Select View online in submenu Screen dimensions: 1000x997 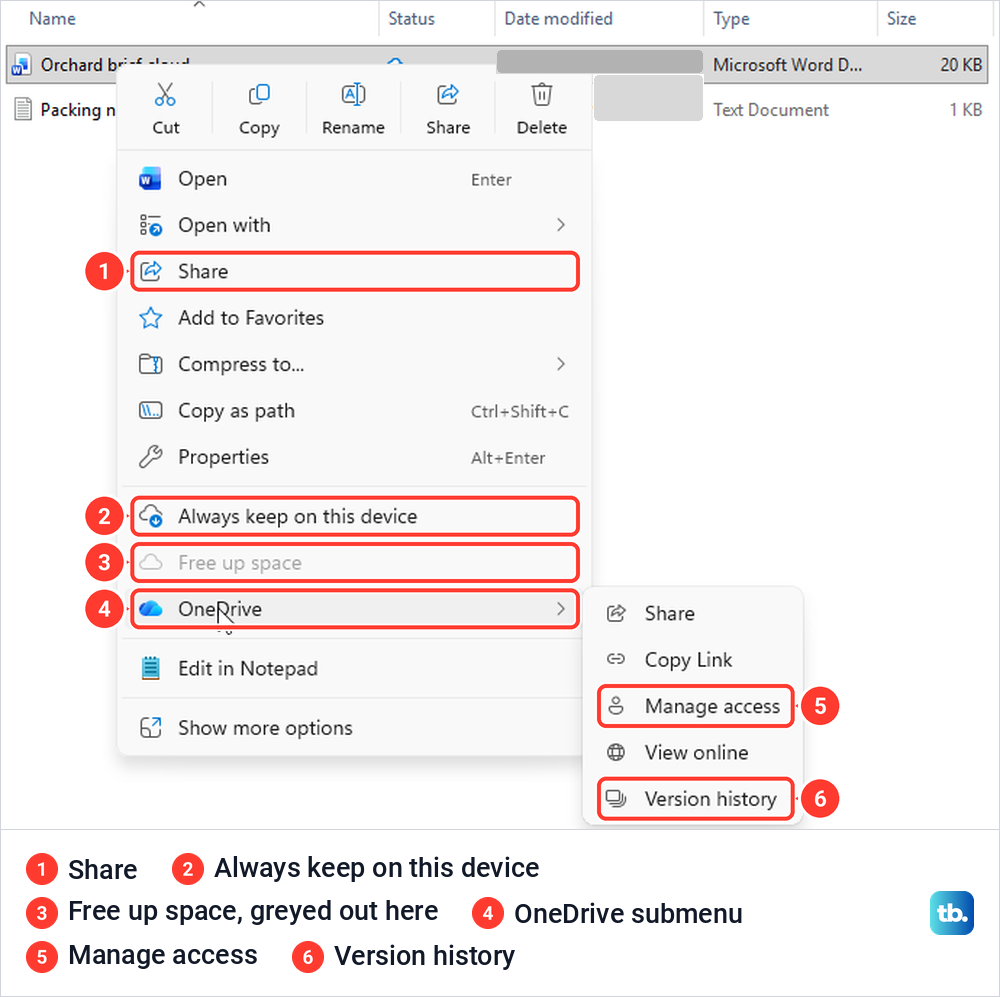point(693,752)
